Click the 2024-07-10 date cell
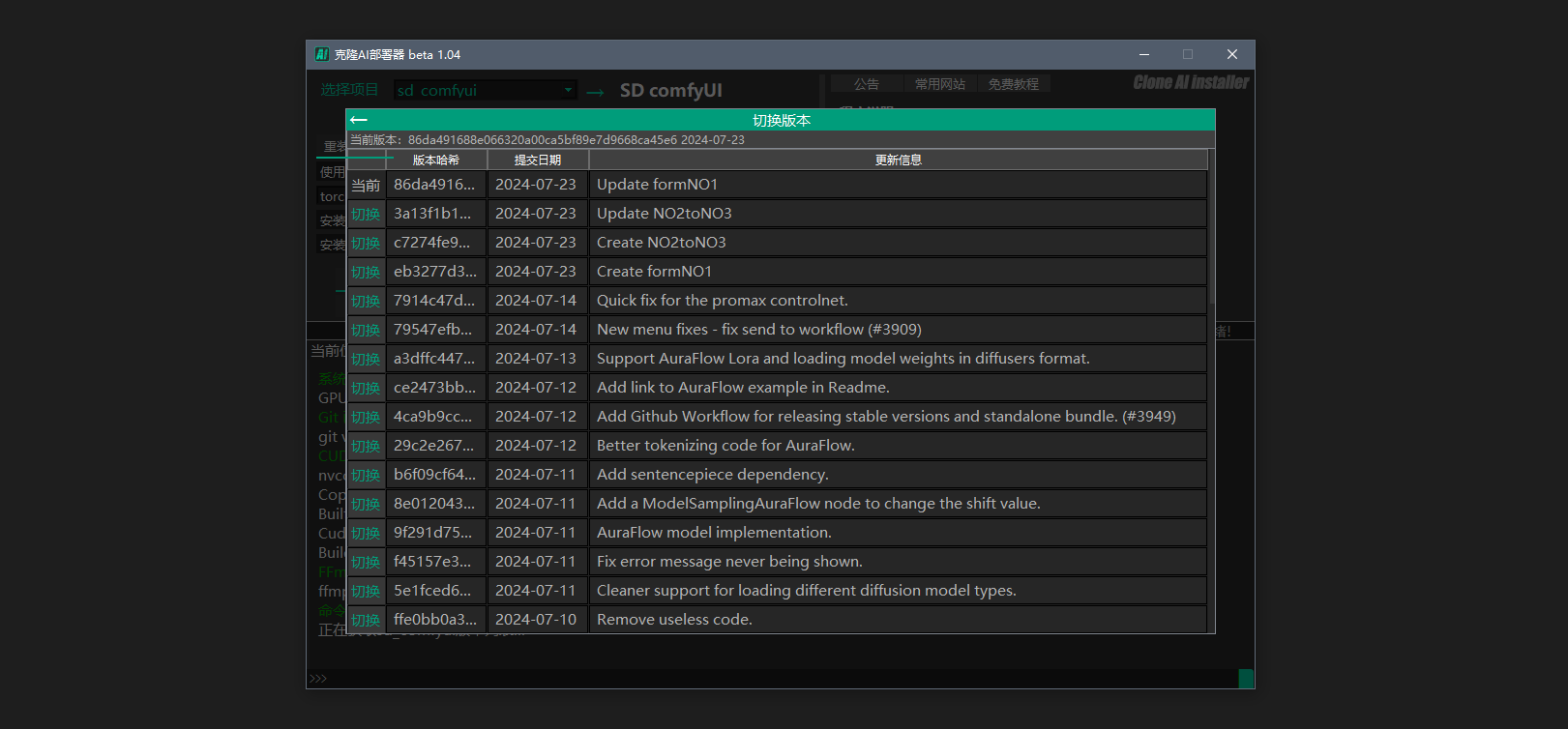 click(536, 620)
